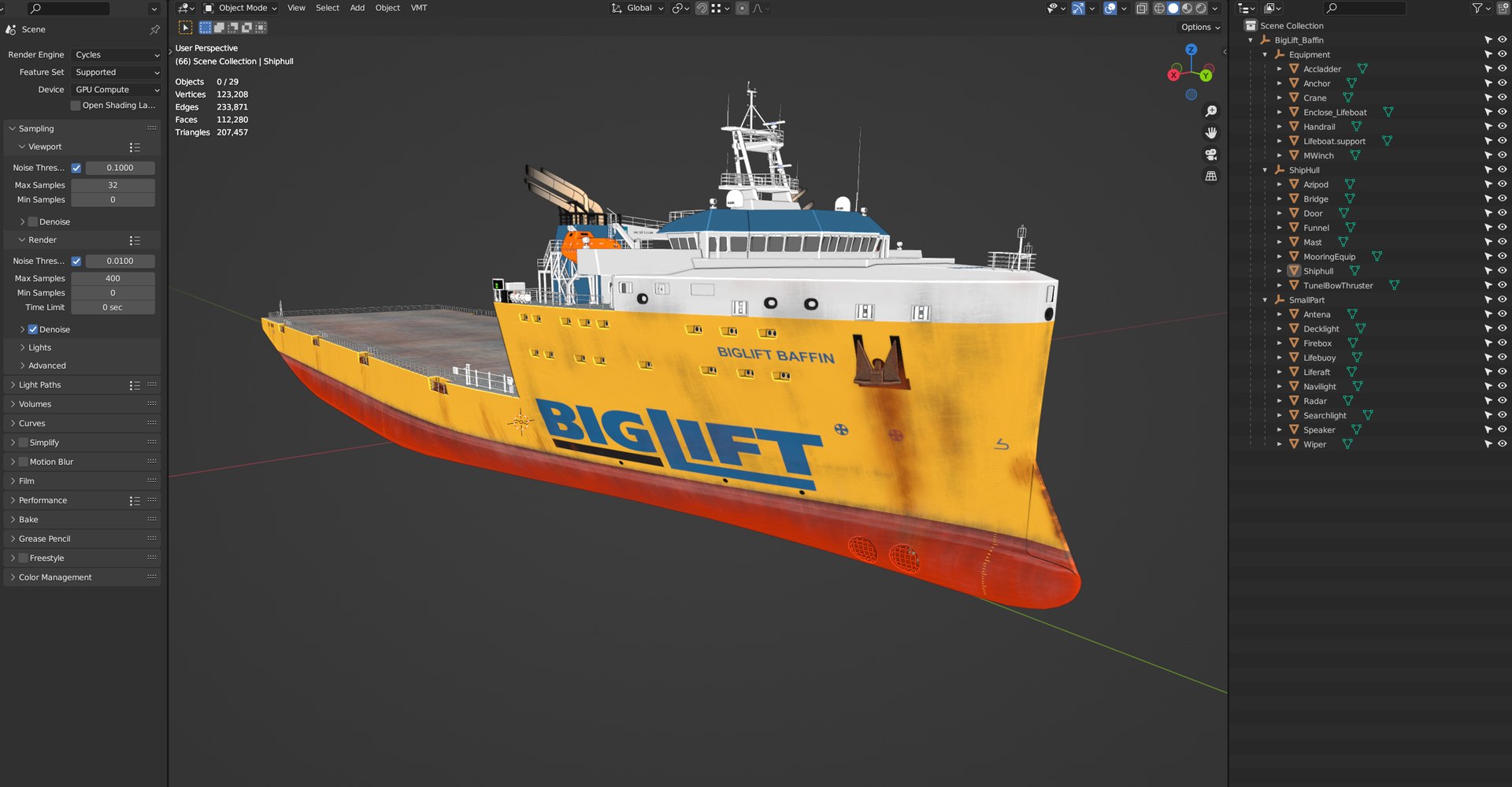
Task: Toggle the snap magnet icon
Action: point(702,8)
